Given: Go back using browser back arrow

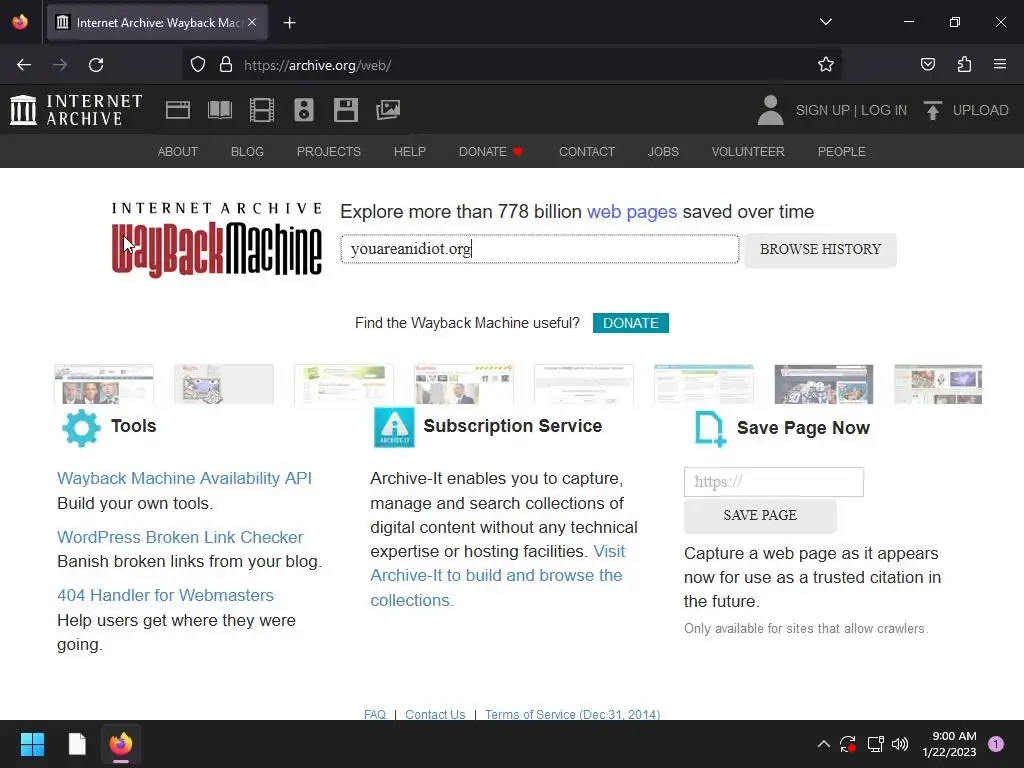Looking at the screenshot, I should click(24, 65).
